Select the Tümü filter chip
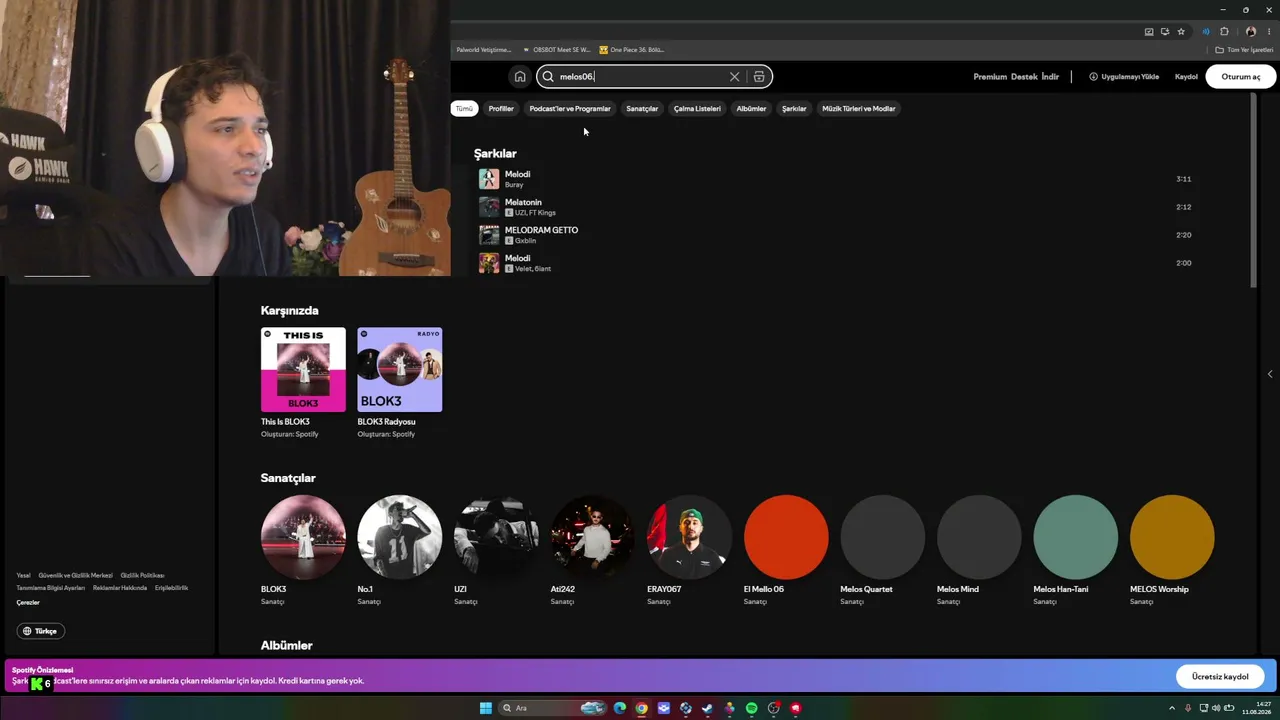Screen dimensions: 1280x720 click(x=464, y=108)
